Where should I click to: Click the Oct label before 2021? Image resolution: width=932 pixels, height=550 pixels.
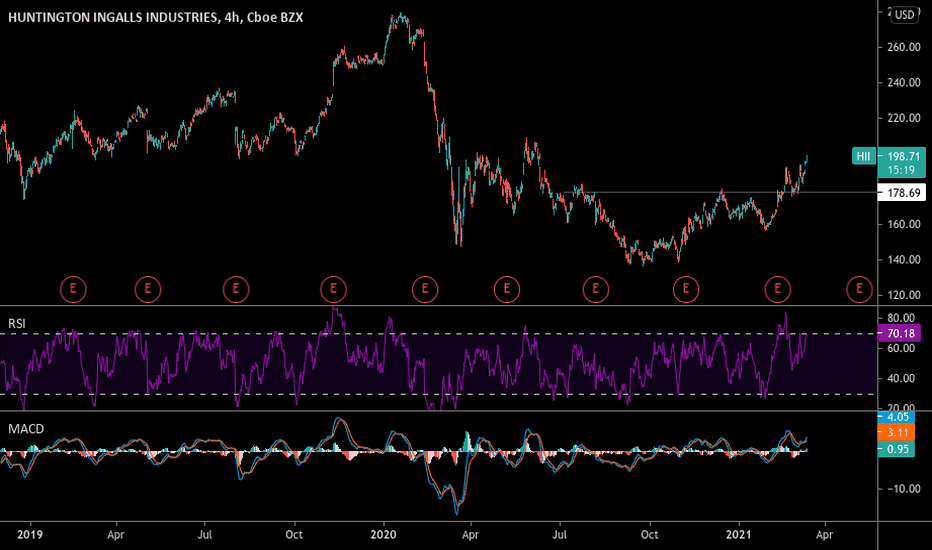coord(649,535)
